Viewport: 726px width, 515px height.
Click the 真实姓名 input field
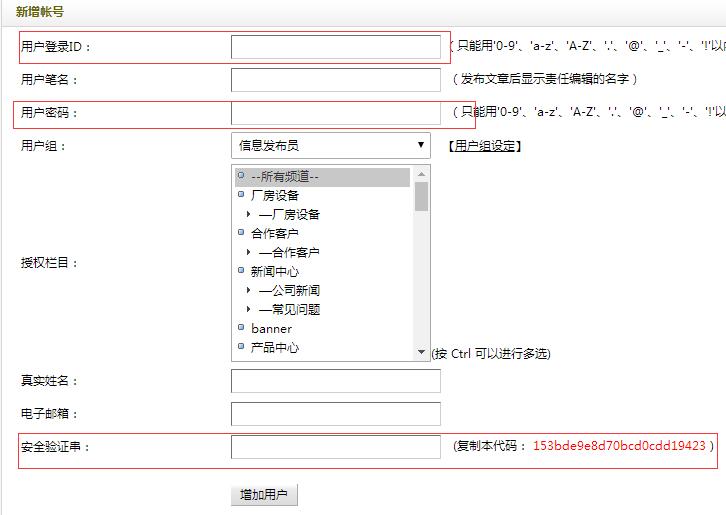click(336, 381)
